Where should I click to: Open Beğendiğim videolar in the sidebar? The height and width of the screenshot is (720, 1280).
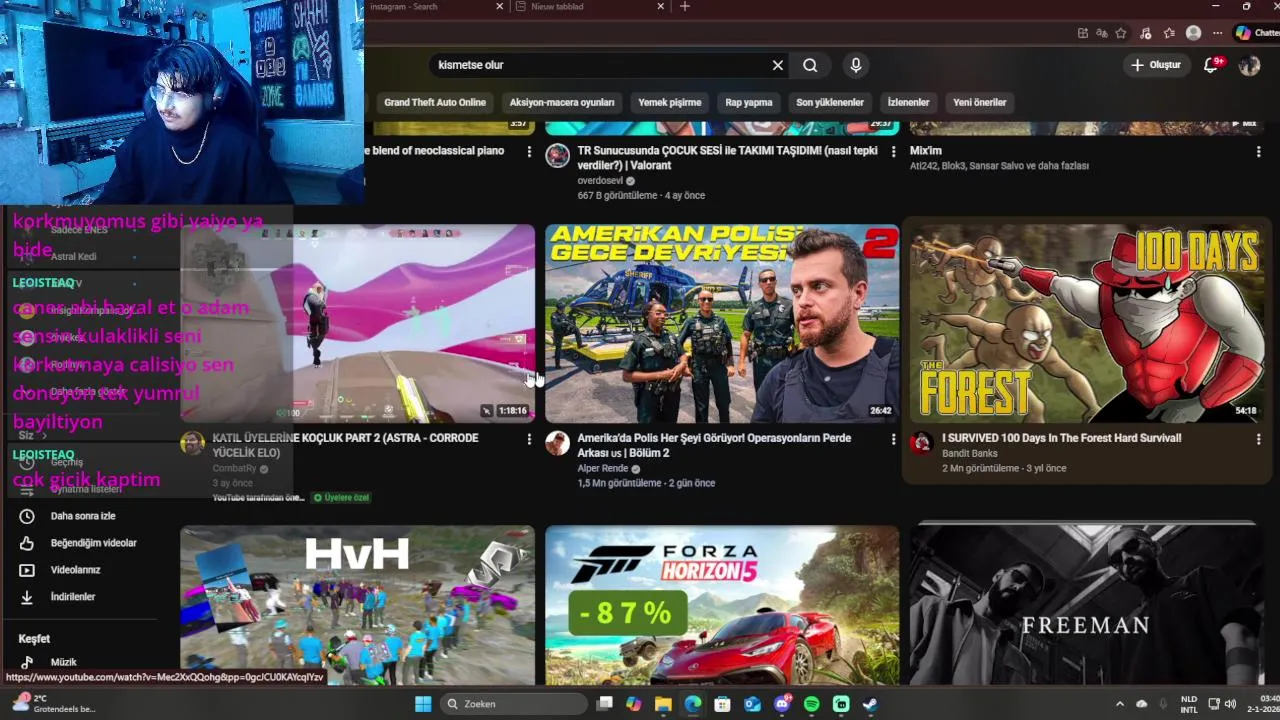coord(93,543)
